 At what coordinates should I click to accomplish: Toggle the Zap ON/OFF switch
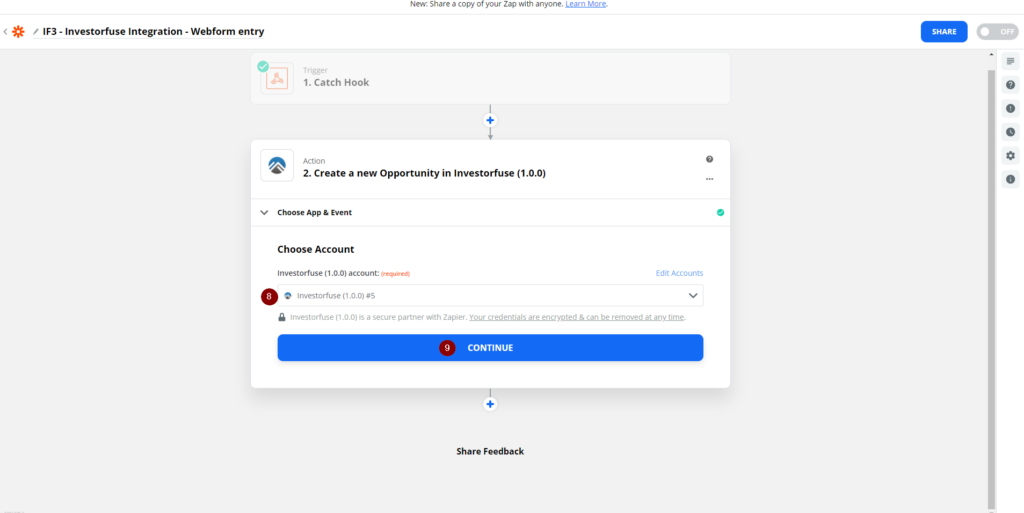997,31
